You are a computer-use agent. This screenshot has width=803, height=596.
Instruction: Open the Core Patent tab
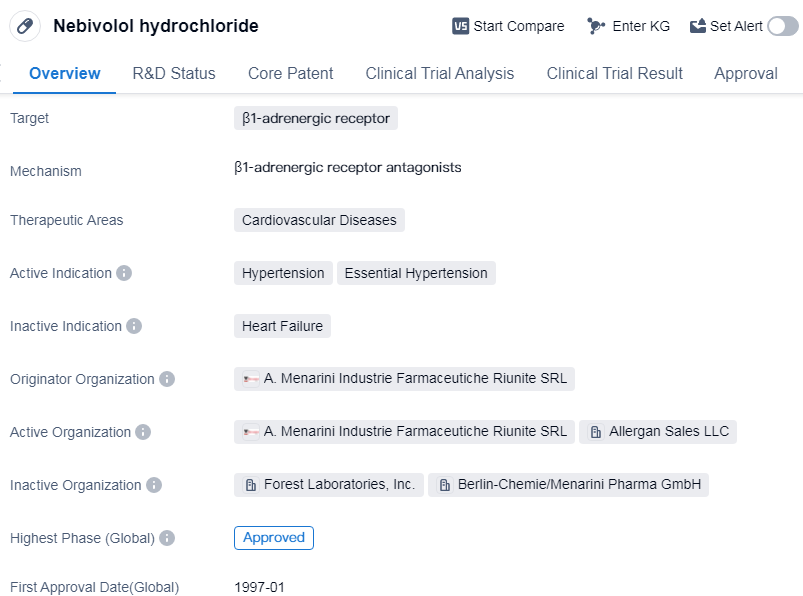[x=291, y=73]
